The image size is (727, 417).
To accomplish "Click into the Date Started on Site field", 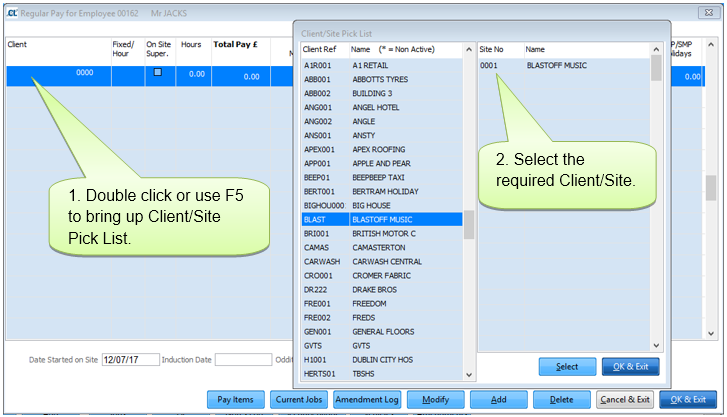I will tap(129, 360).
